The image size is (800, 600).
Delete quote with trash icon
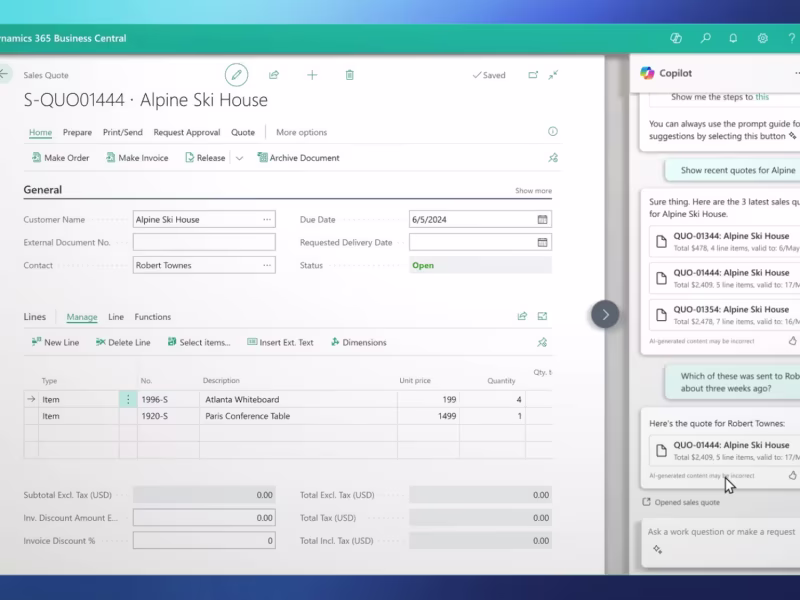coord(349,75)
